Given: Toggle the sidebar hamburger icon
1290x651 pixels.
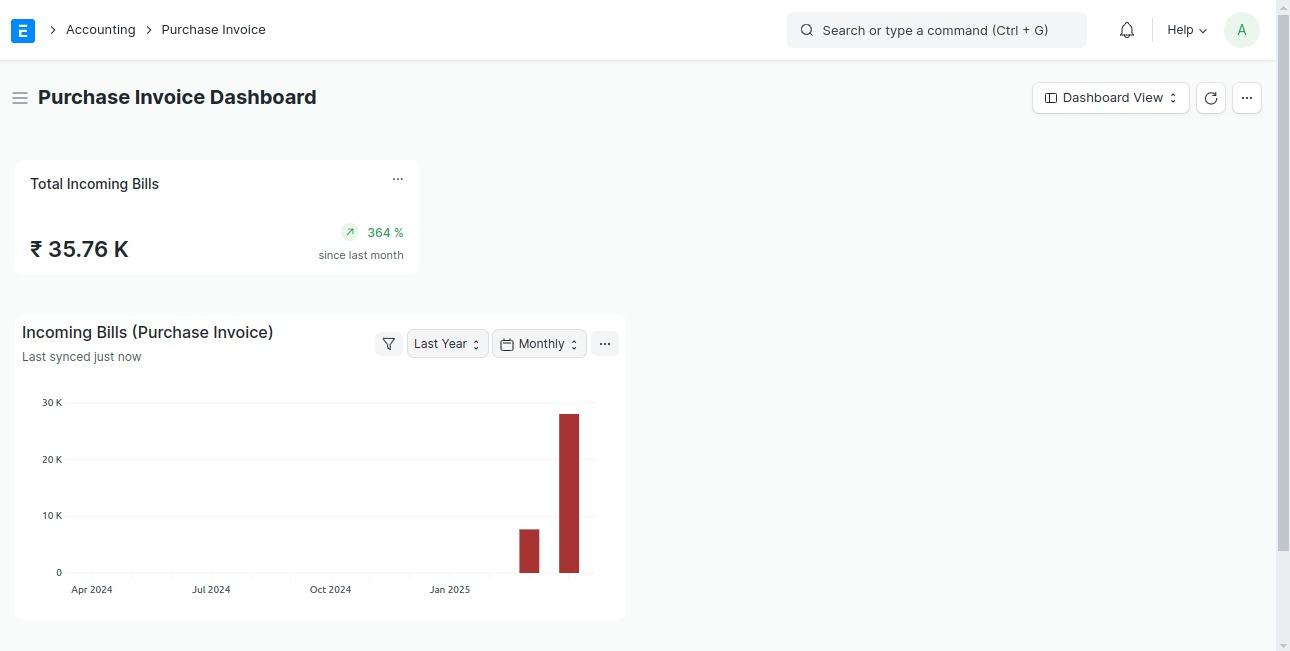Looking at the screenshot, I should click(20, 98).
